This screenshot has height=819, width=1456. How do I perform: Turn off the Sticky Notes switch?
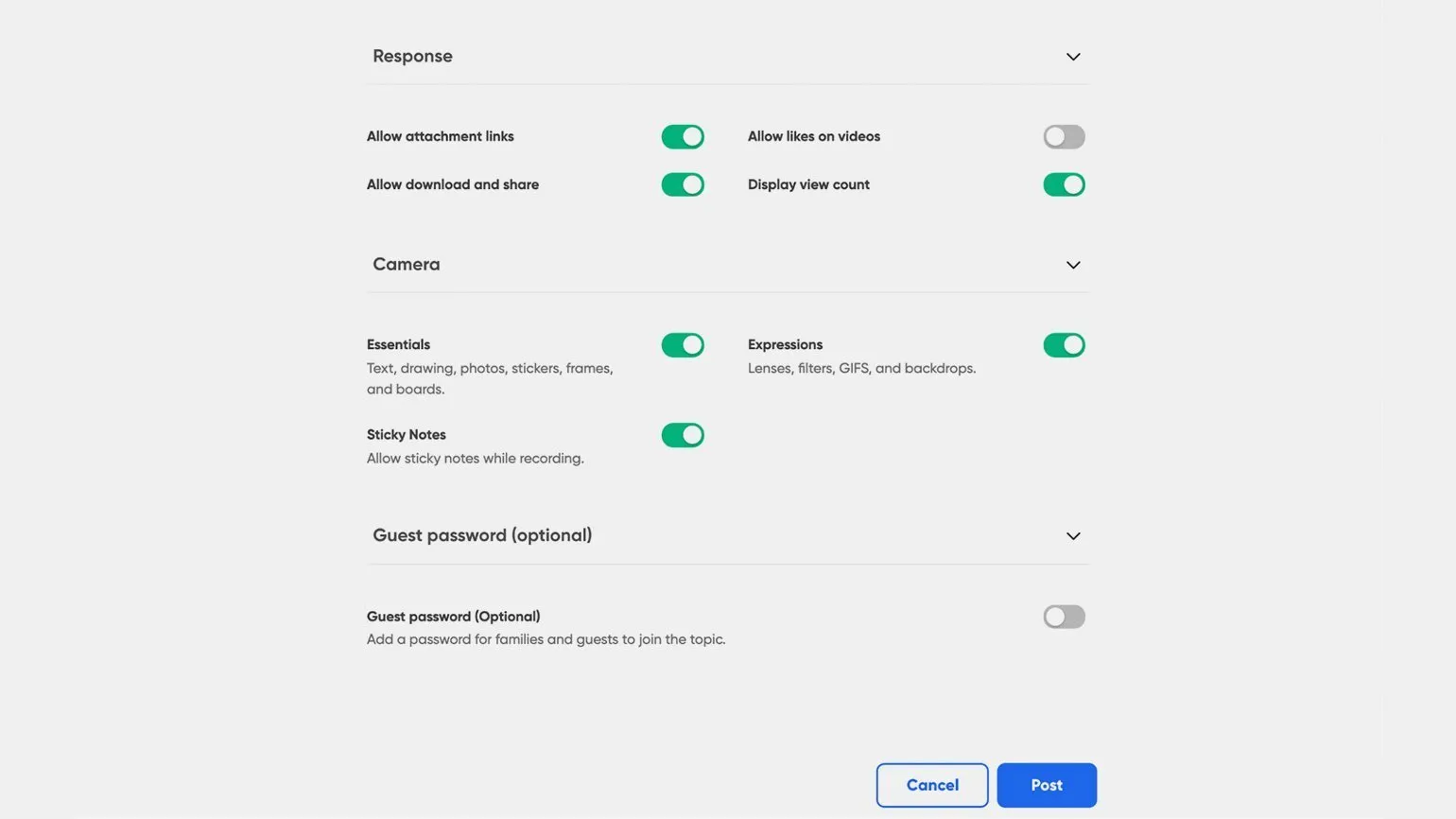click(683, 435)
